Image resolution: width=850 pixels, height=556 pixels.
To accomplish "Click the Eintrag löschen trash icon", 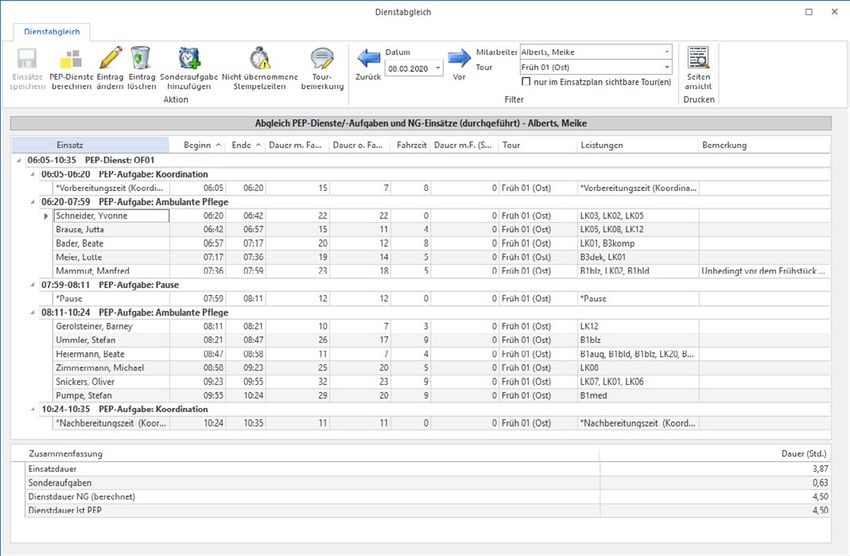I will click(141, 59).
